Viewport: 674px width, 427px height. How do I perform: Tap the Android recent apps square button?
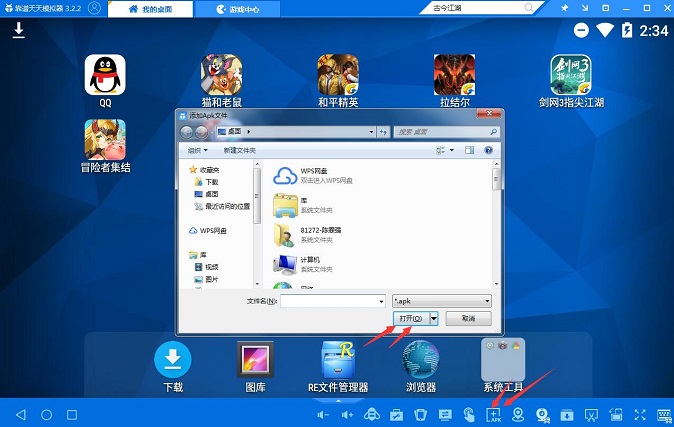pyautogui.click(x=72, y=415)
